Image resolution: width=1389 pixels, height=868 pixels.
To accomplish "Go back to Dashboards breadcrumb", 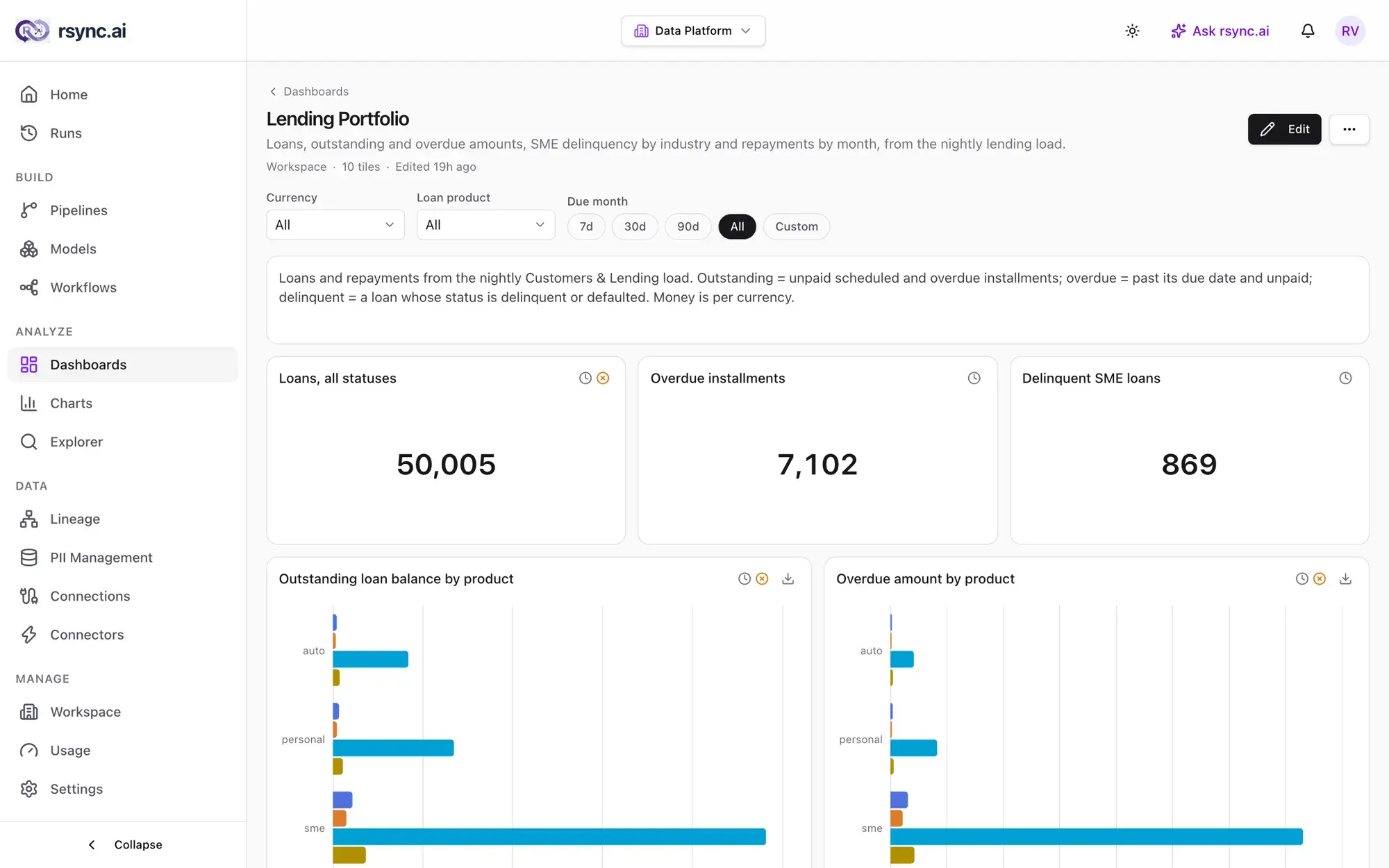I will coord(309,92).
